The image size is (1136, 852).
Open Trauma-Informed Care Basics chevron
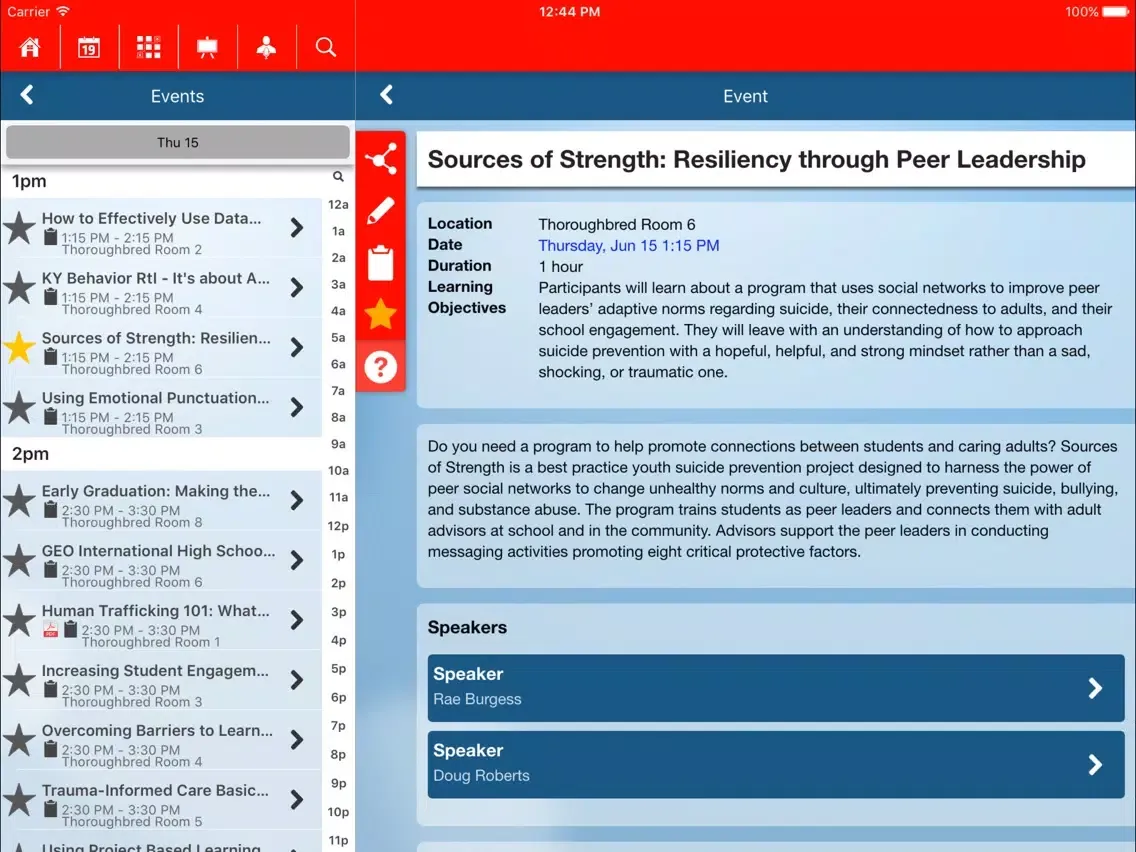tap(297, 800)
